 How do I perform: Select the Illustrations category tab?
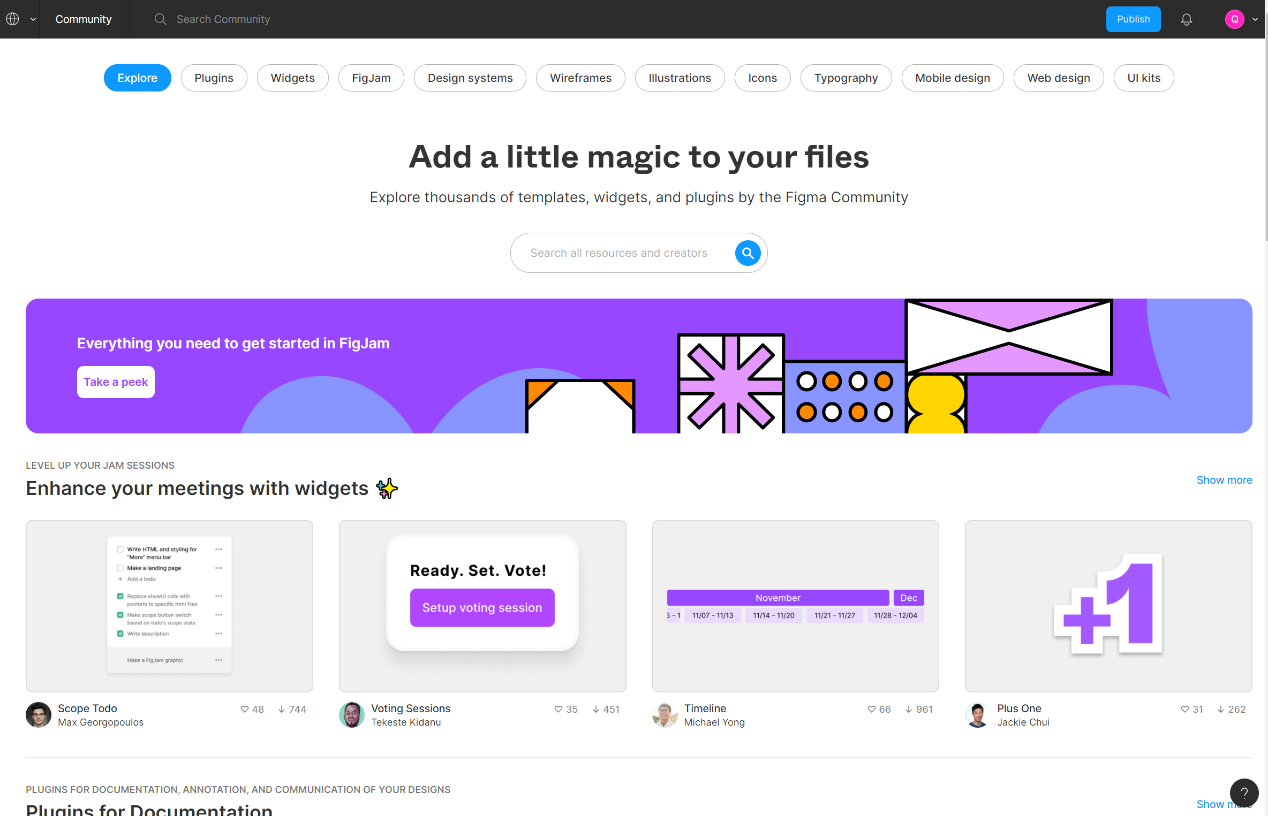pyautogui.click(x=680, y=78)
